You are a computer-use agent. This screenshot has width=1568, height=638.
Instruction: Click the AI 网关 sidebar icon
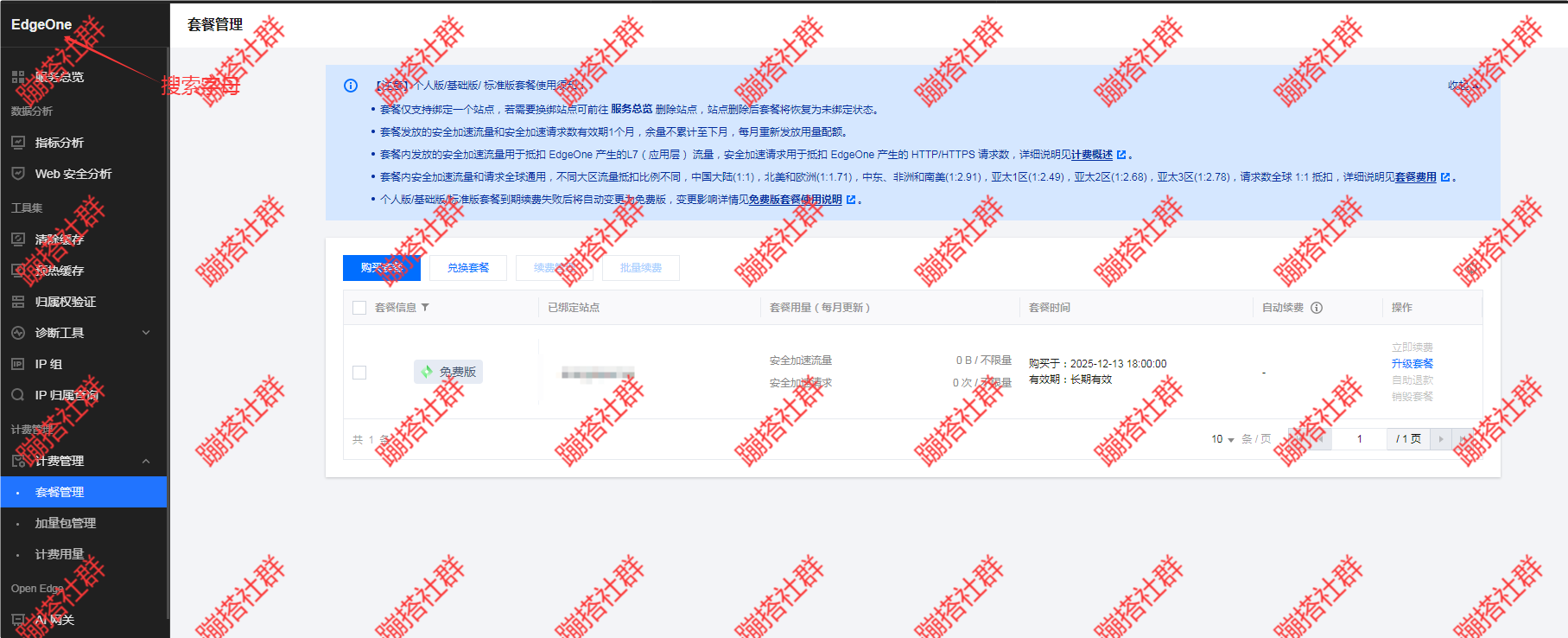click(18, 620)
